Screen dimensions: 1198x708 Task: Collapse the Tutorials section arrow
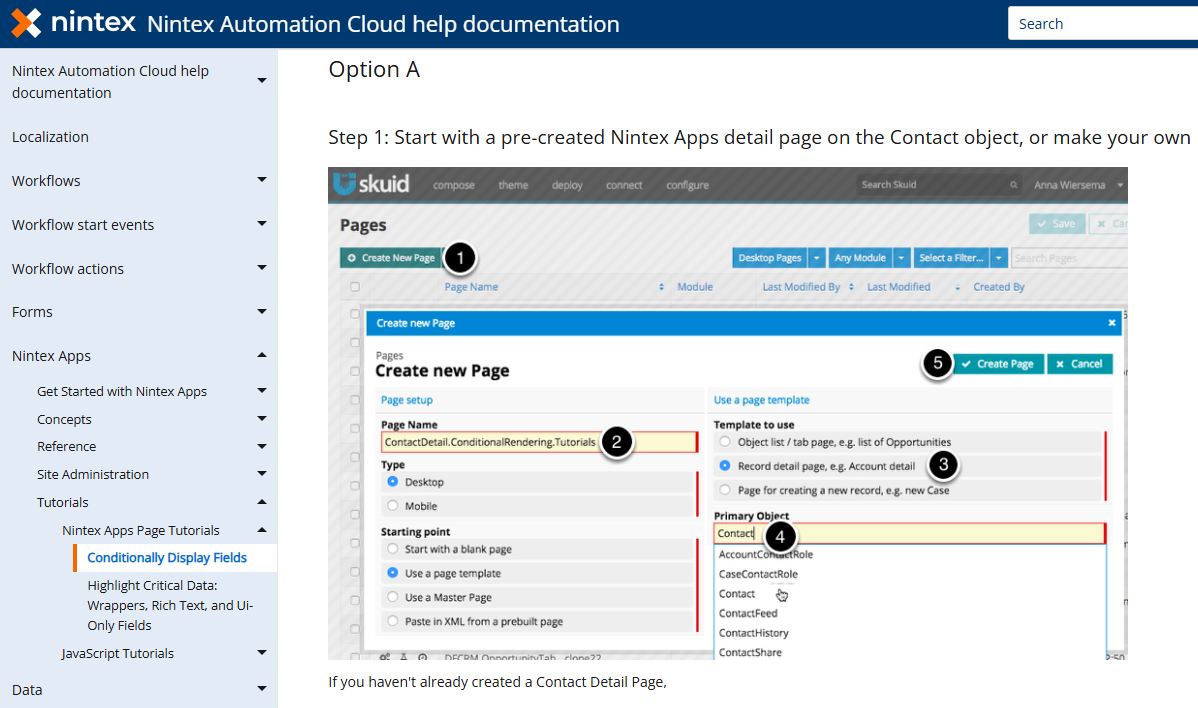(262, 502)
